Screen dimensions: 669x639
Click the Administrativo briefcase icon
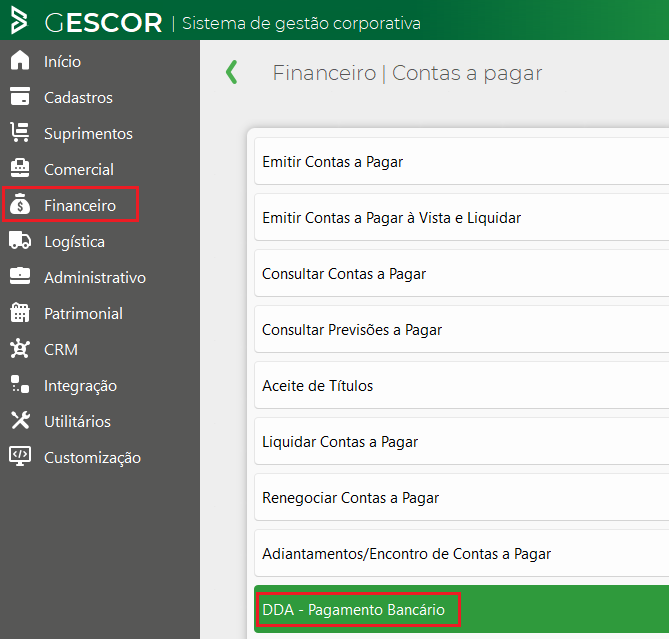coord(20,277)
